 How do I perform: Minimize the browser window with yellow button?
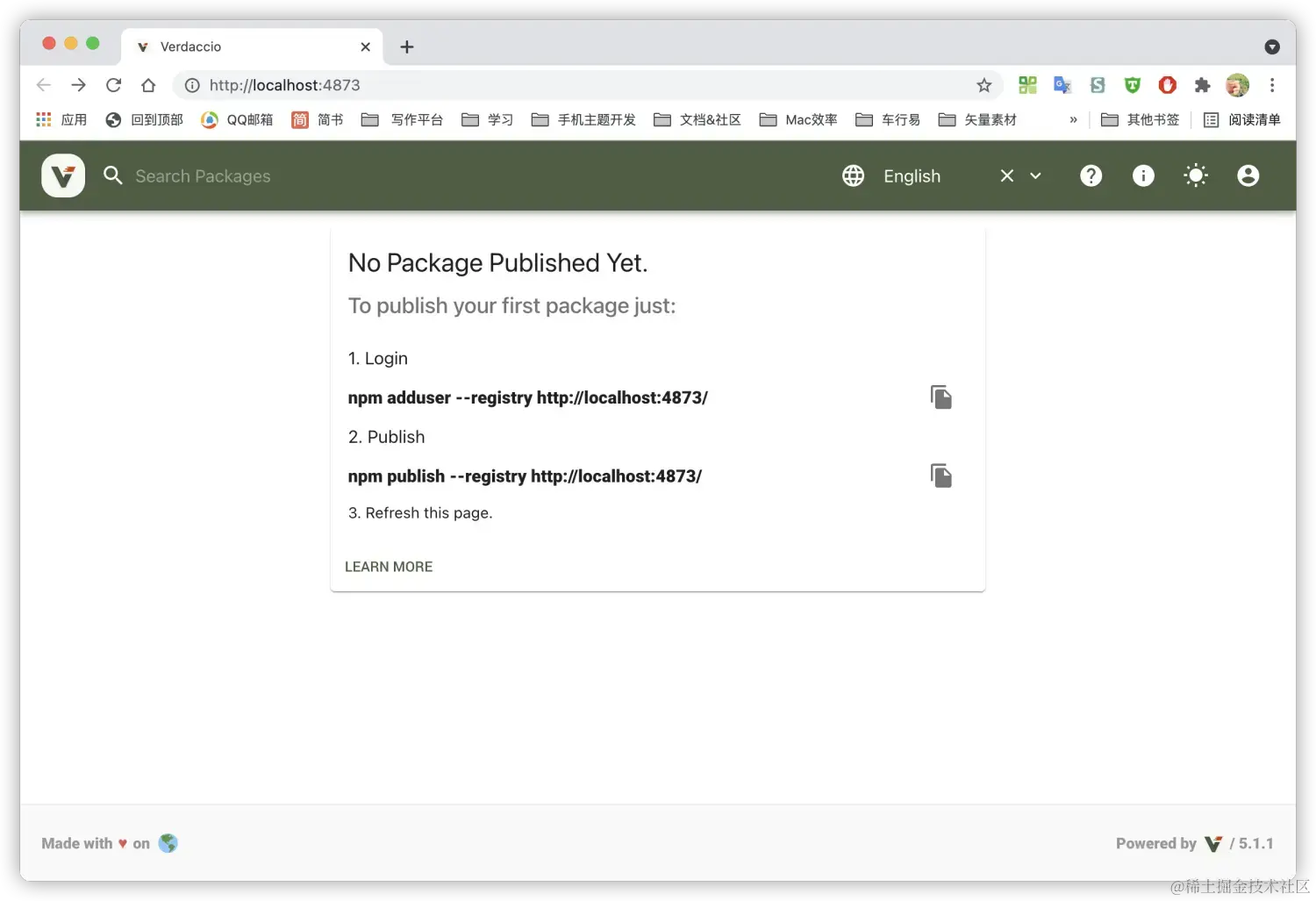click(71, 43)
